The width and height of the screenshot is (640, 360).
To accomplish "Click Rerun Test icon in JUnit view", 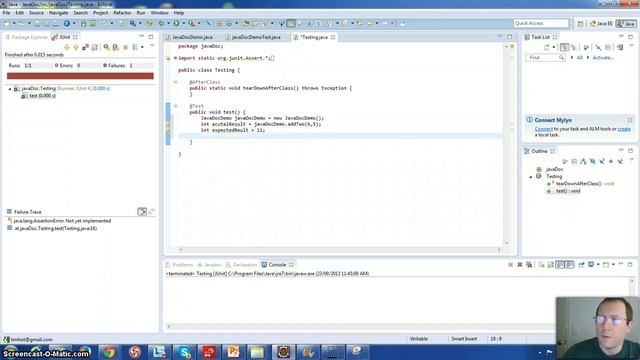I will pos(106,47).
